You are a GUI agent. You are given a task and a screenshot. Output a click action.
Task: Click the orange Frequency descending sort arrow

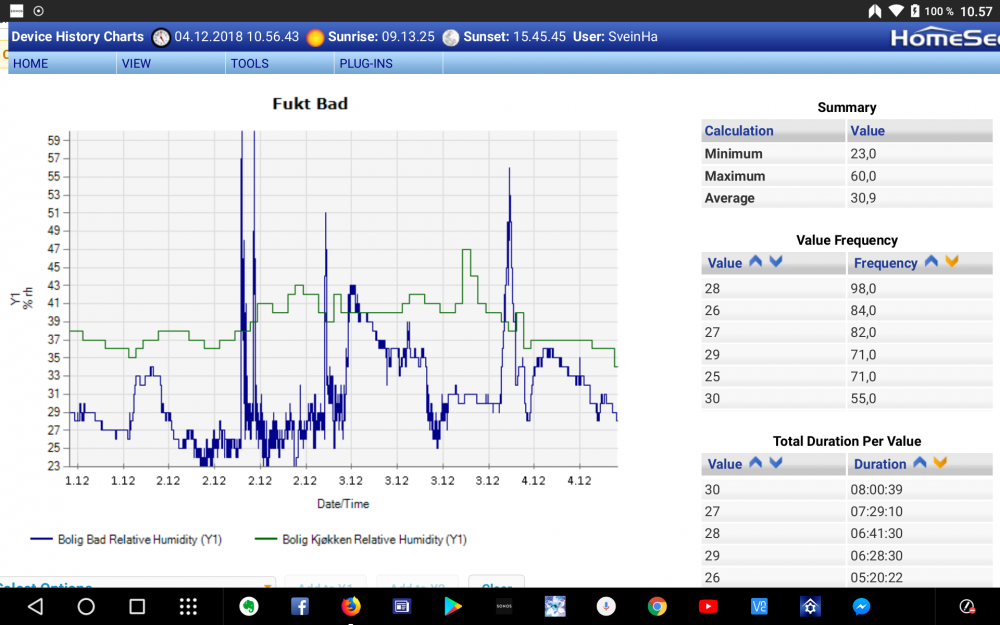[x=951, y=262]
